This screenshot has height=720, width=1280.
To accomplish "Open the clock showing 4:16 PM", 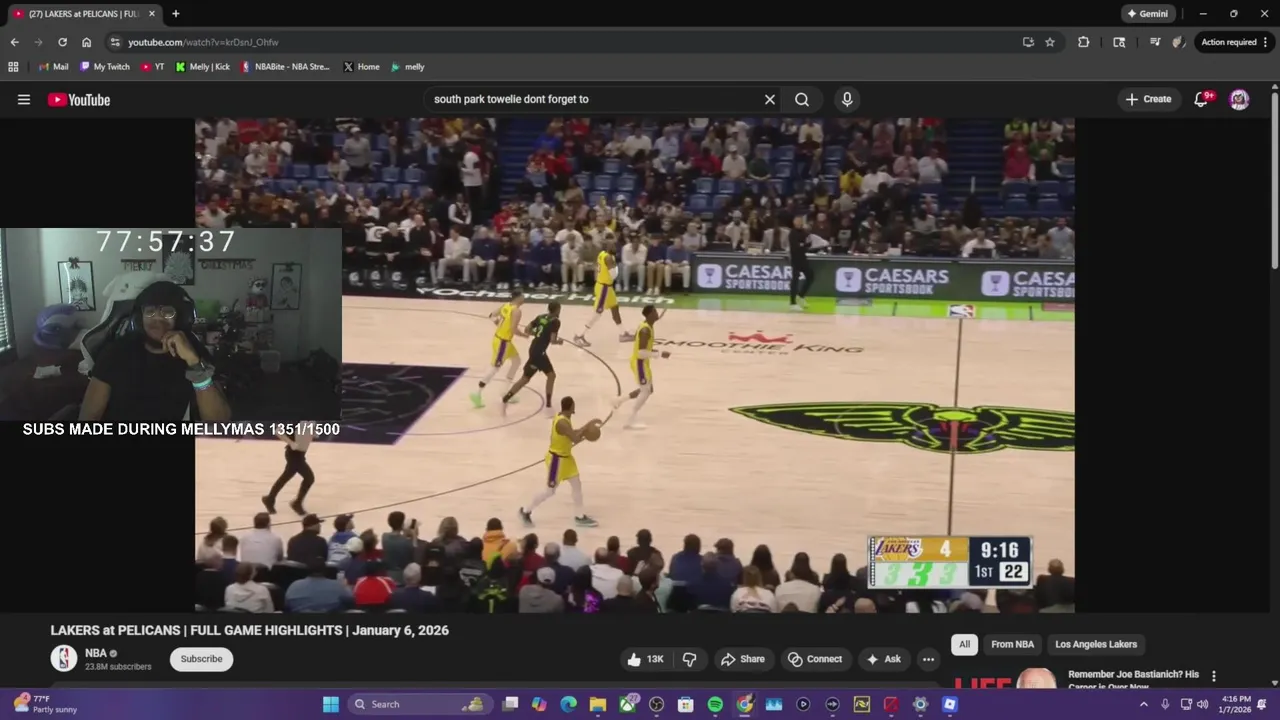I will click(1236, 704).
